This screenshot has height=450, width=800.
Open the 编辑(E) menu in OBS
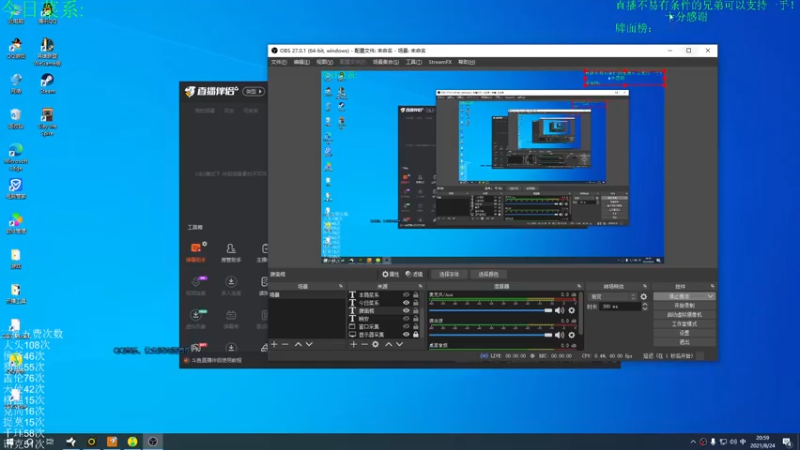[x=302, y=62]
